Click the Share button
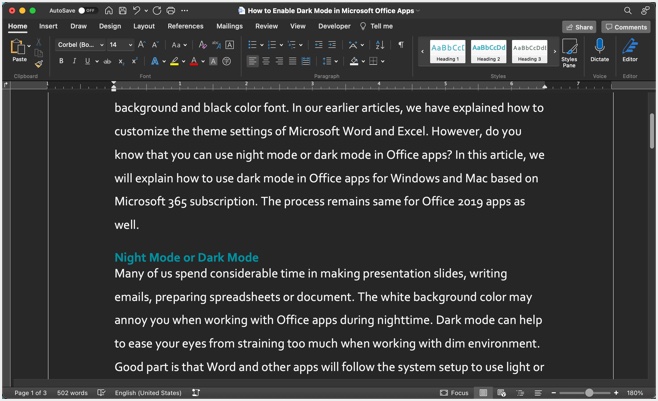The width and height of the screenshot is (658, 401). (x=579, y=27)
